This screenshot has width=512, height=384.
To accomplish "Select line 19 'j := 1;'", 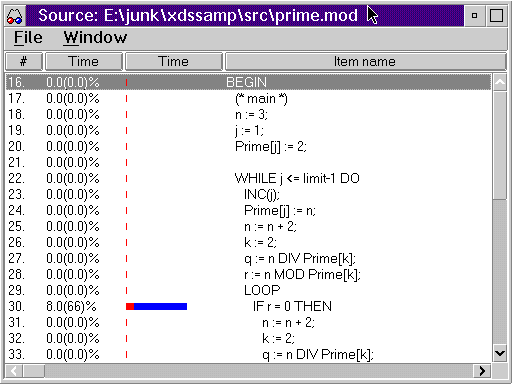I will (248, 130).
